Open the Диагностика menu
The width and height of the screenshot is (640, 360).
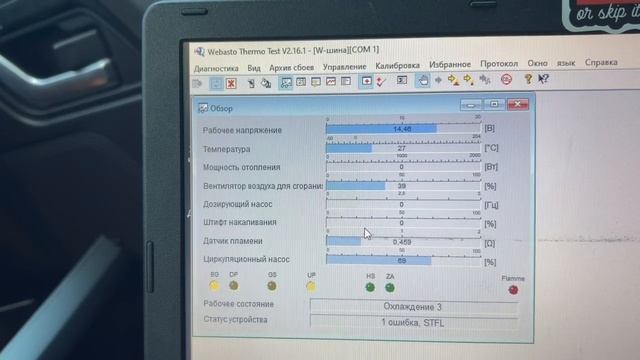(x=216, y=68)
